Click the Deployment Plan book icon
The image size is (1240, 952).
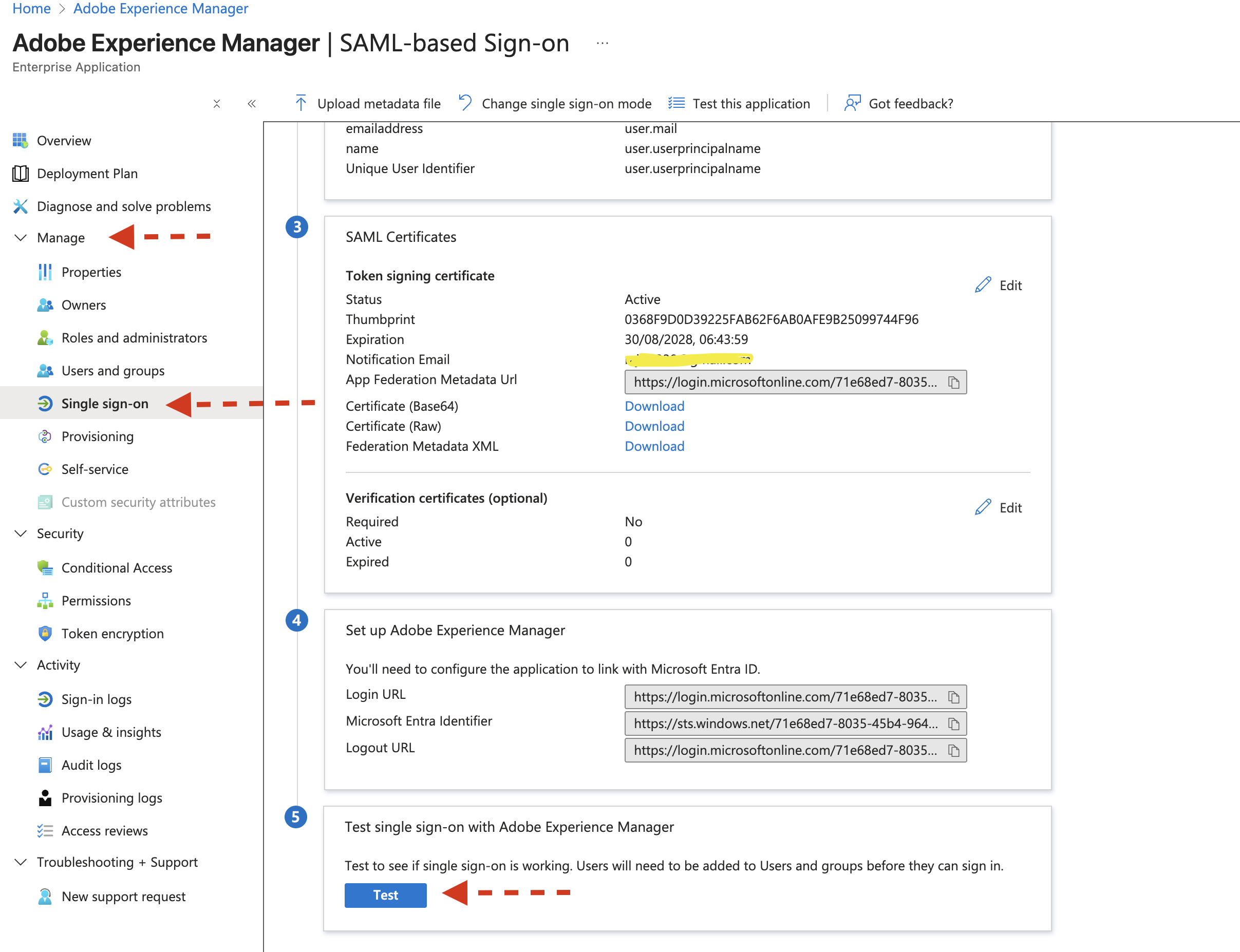21,173
